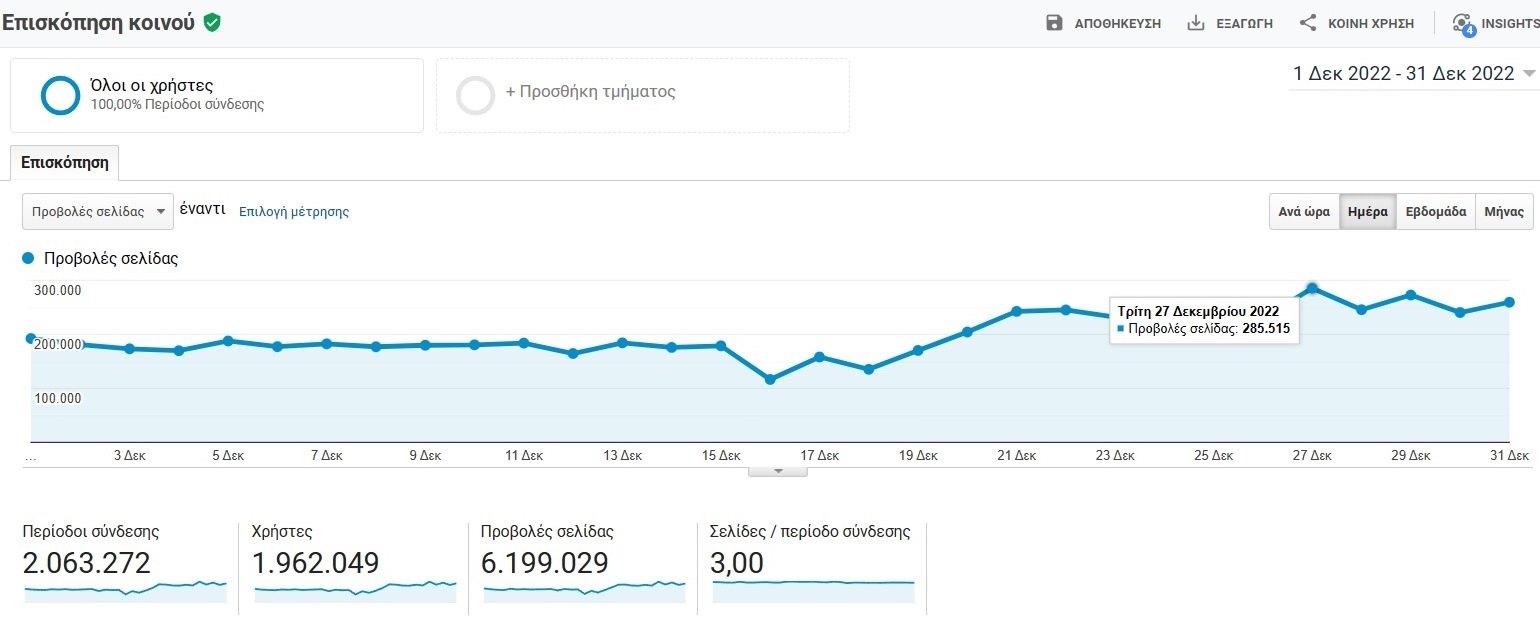Screen dimensions: 1540x629
Task: Expand the arrow handle below the chart
Action: point(777,471)
